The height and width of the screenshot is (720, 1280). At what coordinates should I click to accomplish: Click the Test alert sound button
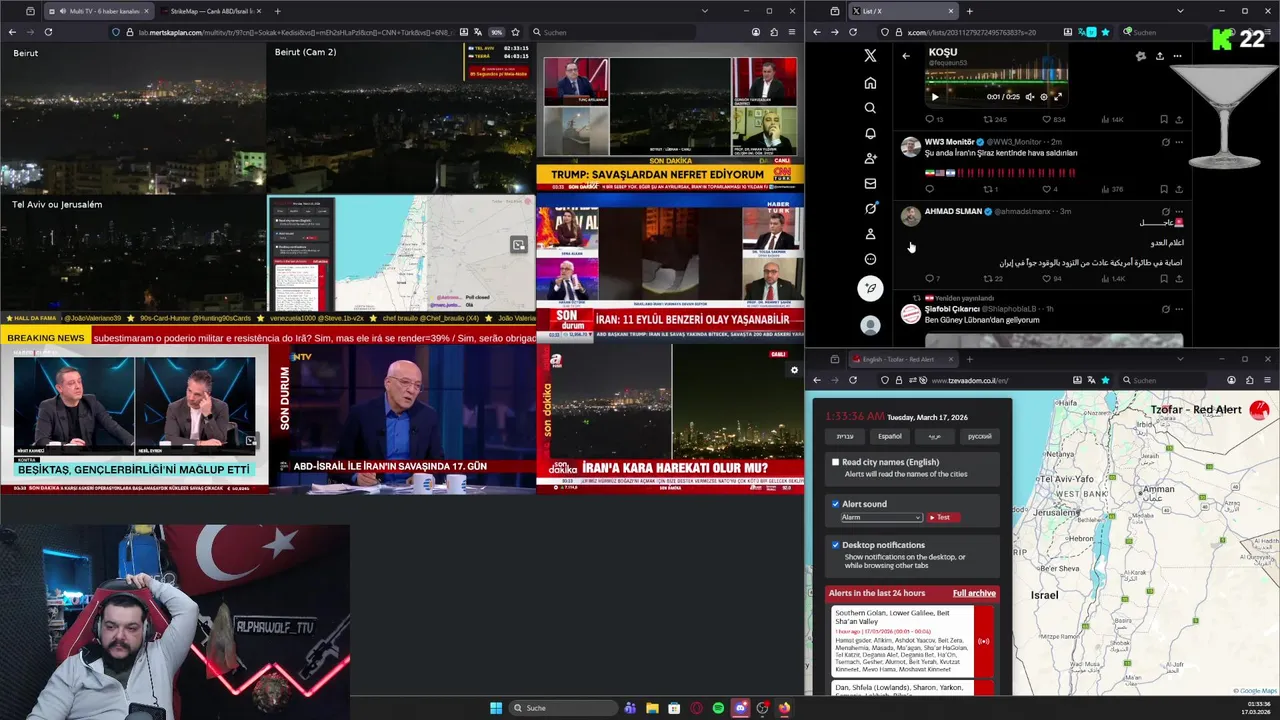tap(943, 517)
